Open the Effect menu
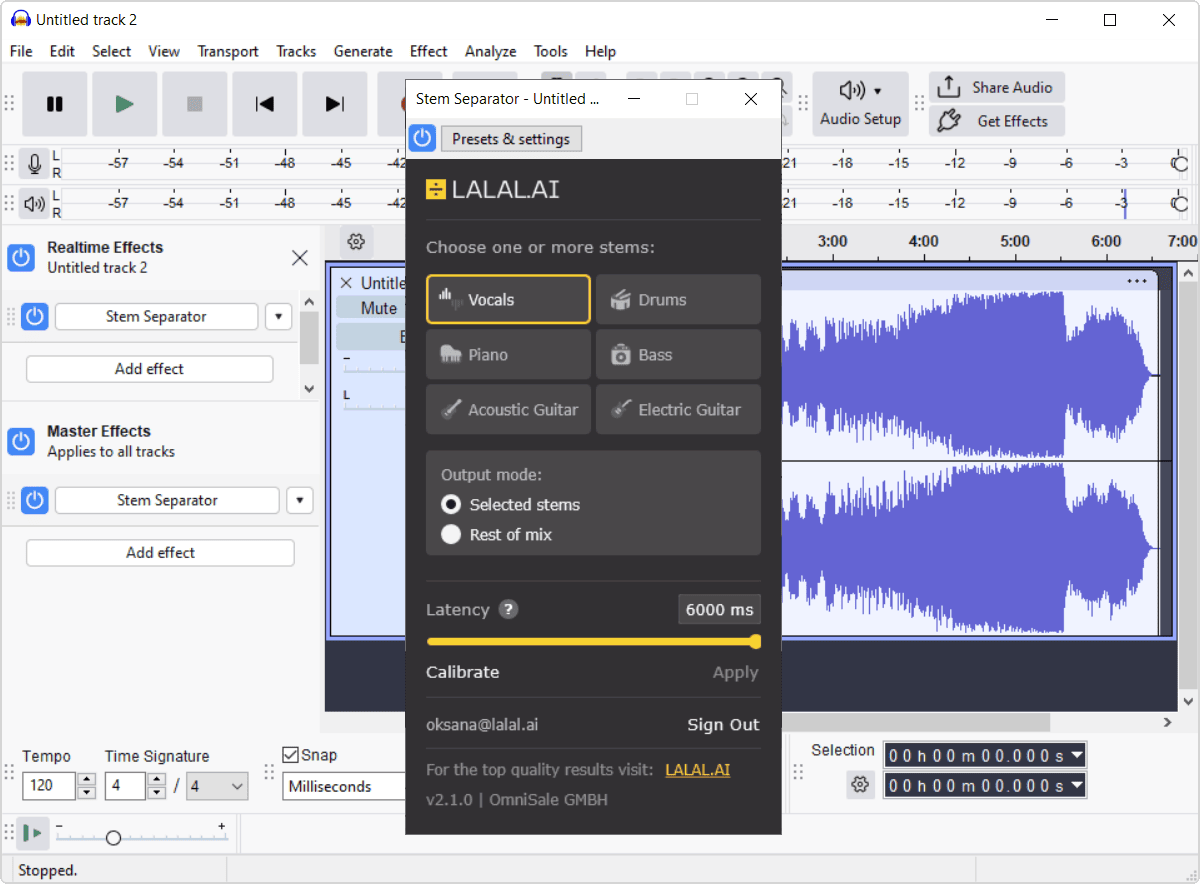The image size is (1200, 884). tap(429, 51)
